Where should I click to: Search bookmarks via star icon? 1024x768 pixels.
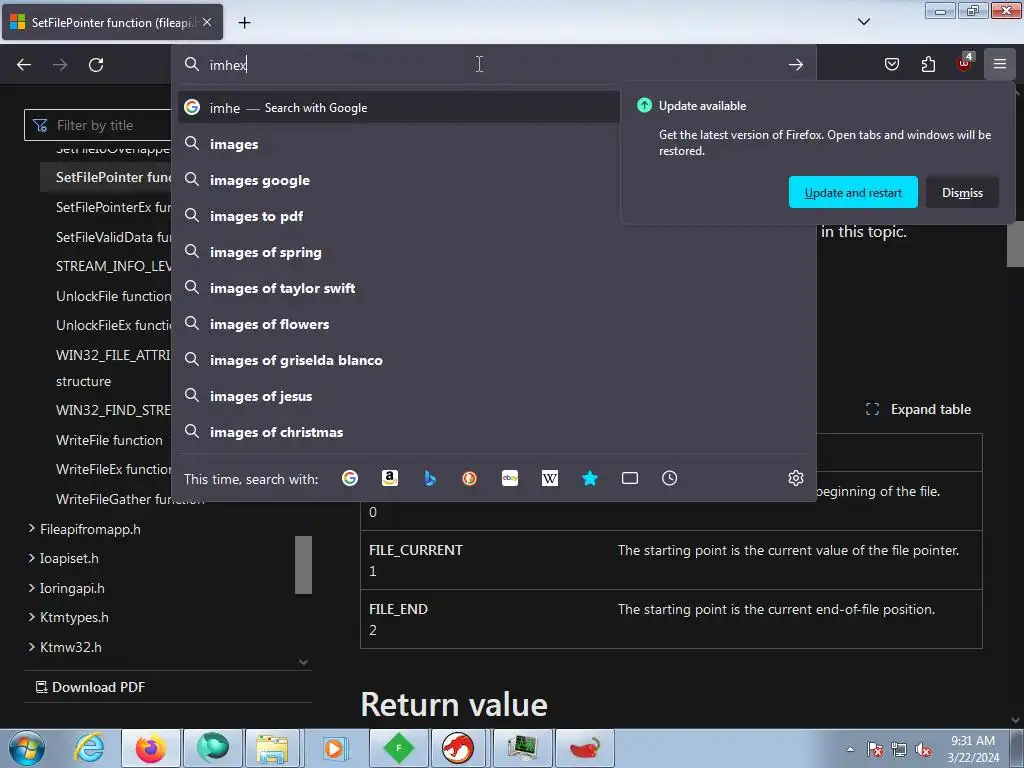tap(590, 479)
